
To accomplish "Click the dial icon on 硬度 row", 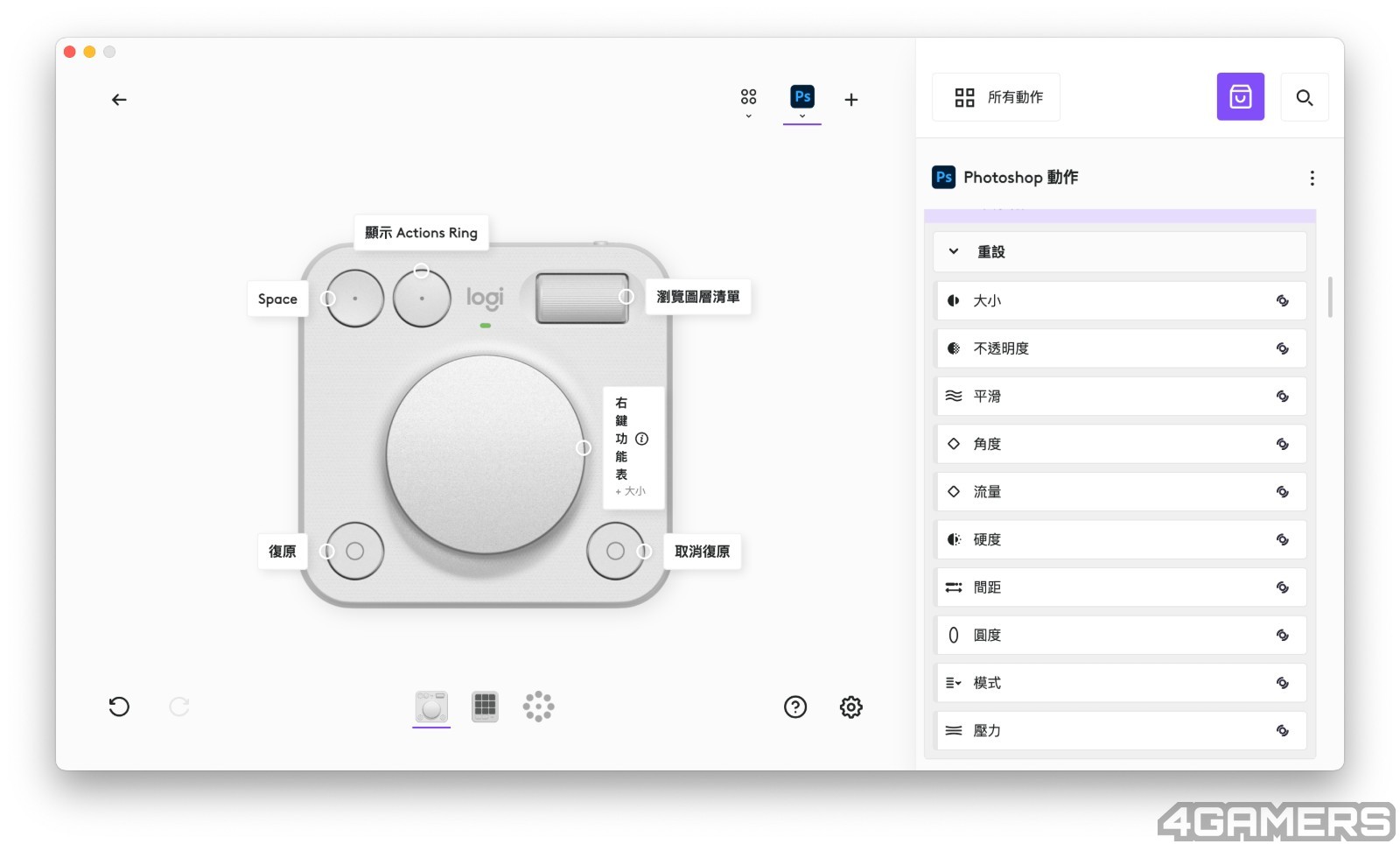I will tap(1282, 539).
